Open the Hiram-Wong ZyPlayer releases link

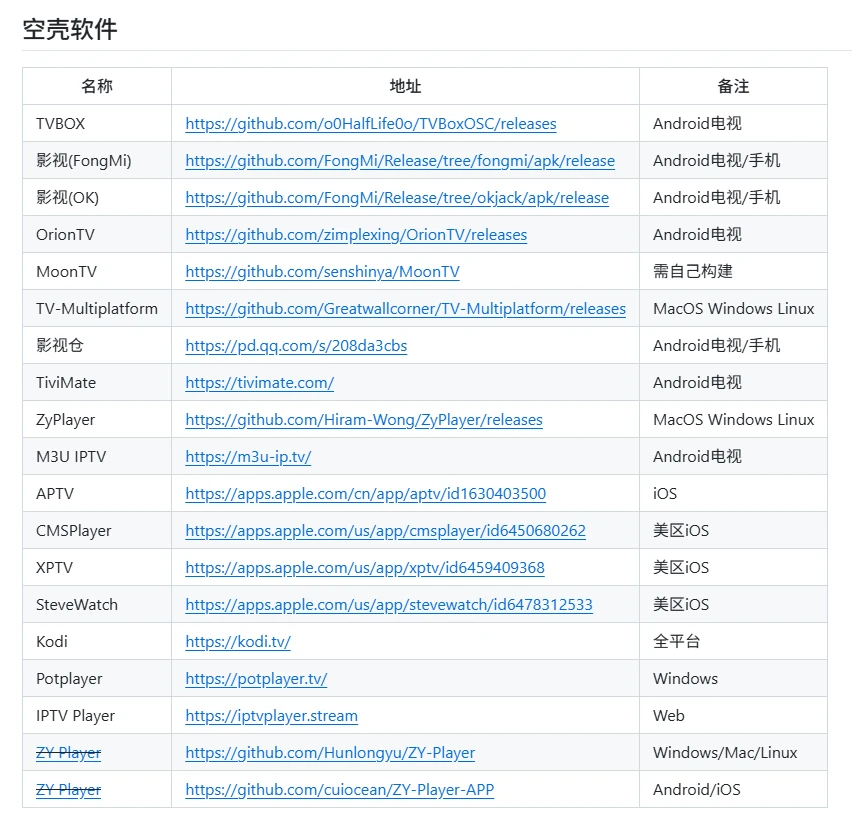point(364,420)
